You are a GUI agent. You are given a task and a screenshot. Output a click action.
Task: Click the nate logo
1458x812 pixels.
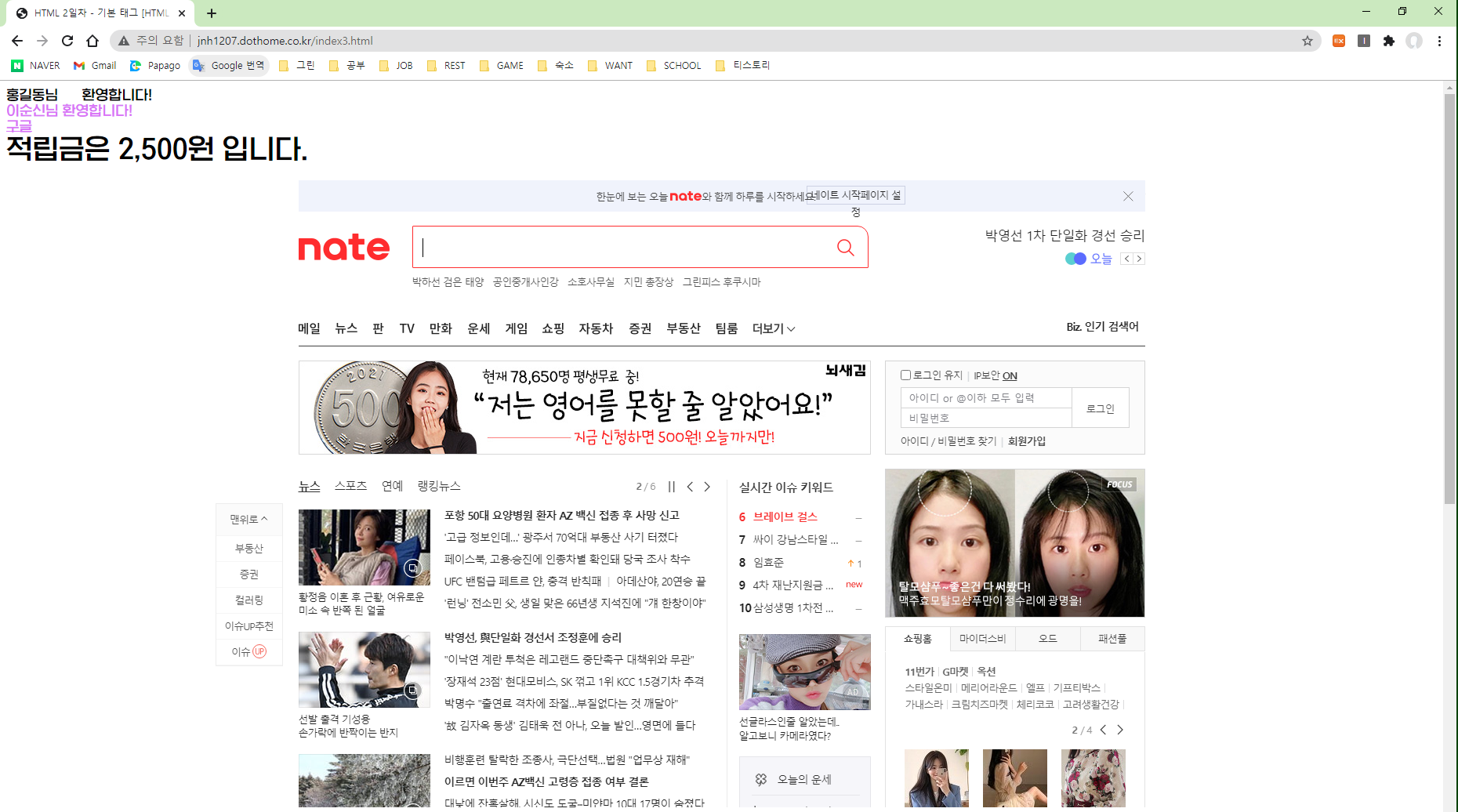pyautogui.click(x=344, y=248)
